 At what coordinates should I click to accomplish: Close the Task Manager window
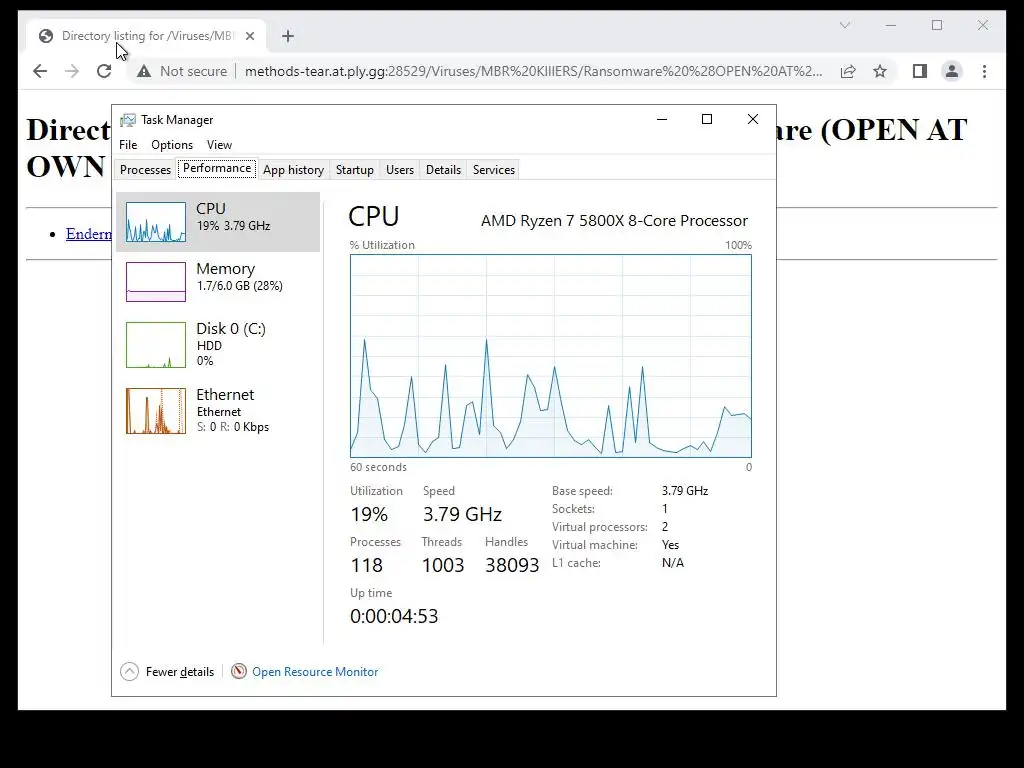click(752, 119)
